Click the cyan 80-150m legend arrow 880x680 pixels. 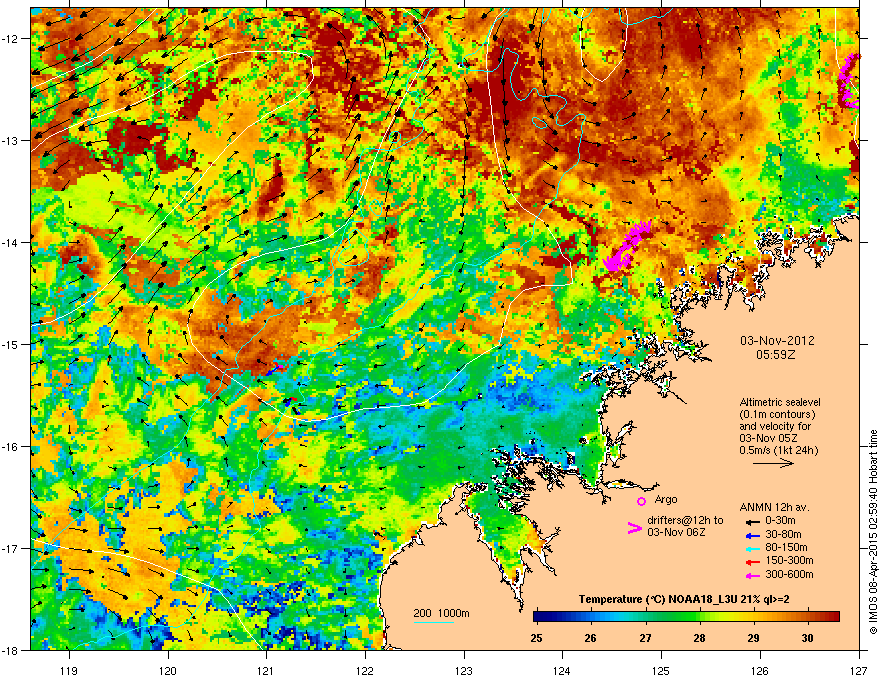point(752,548)
